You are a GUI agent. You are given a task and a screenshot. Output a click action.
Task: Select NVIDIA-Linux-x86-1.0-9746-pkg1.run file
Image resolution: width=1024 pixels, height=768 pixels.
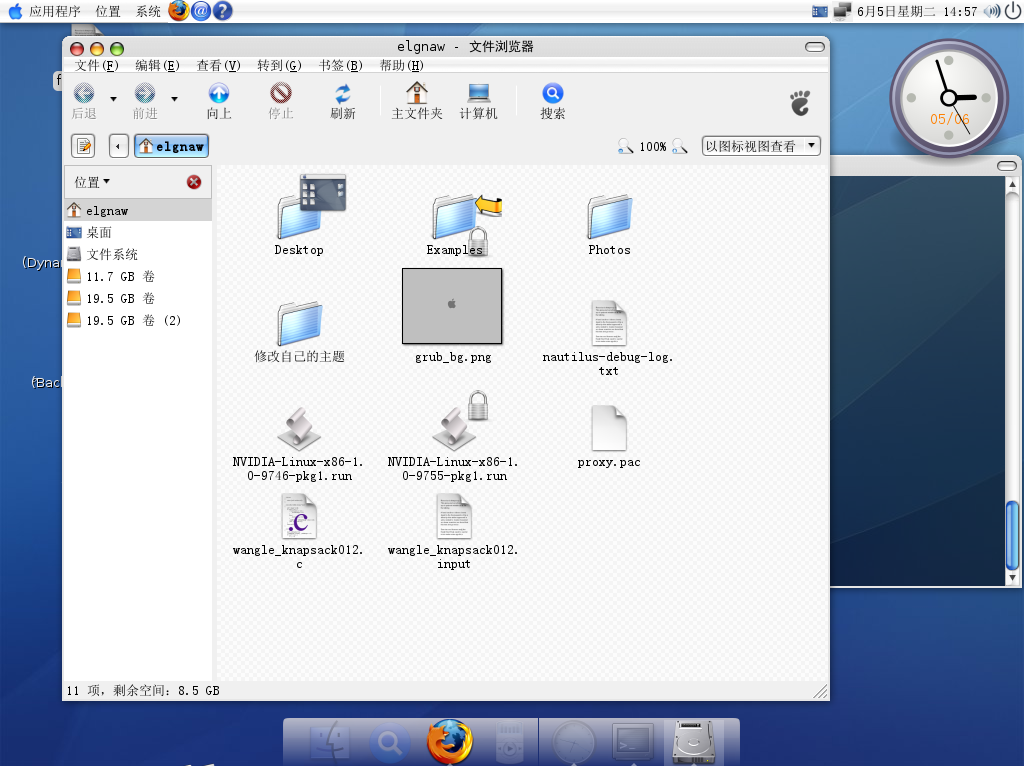[x=299, y=429]
